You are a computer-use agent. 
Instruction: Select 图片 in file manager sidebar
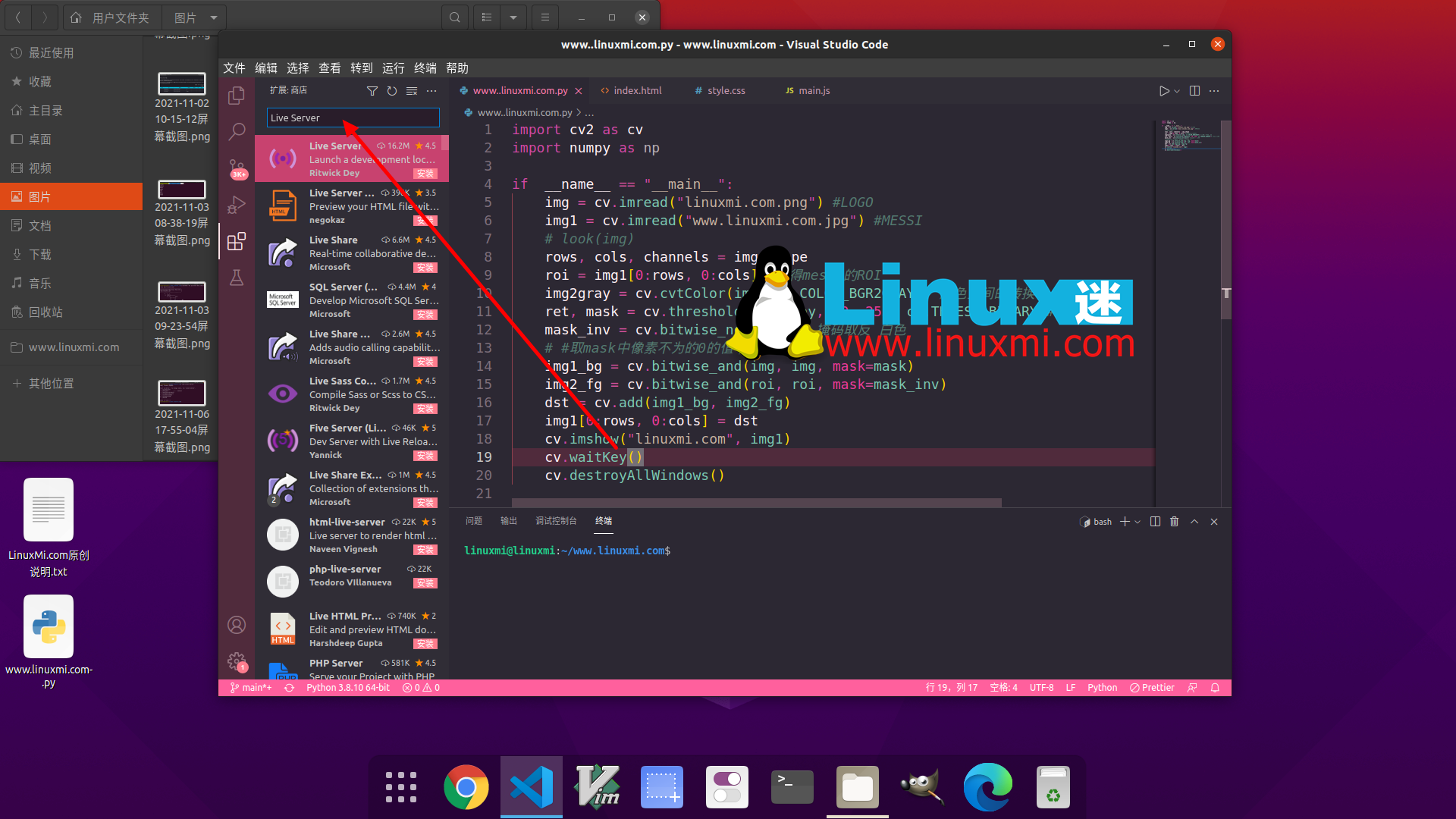(x=71, y=197)
